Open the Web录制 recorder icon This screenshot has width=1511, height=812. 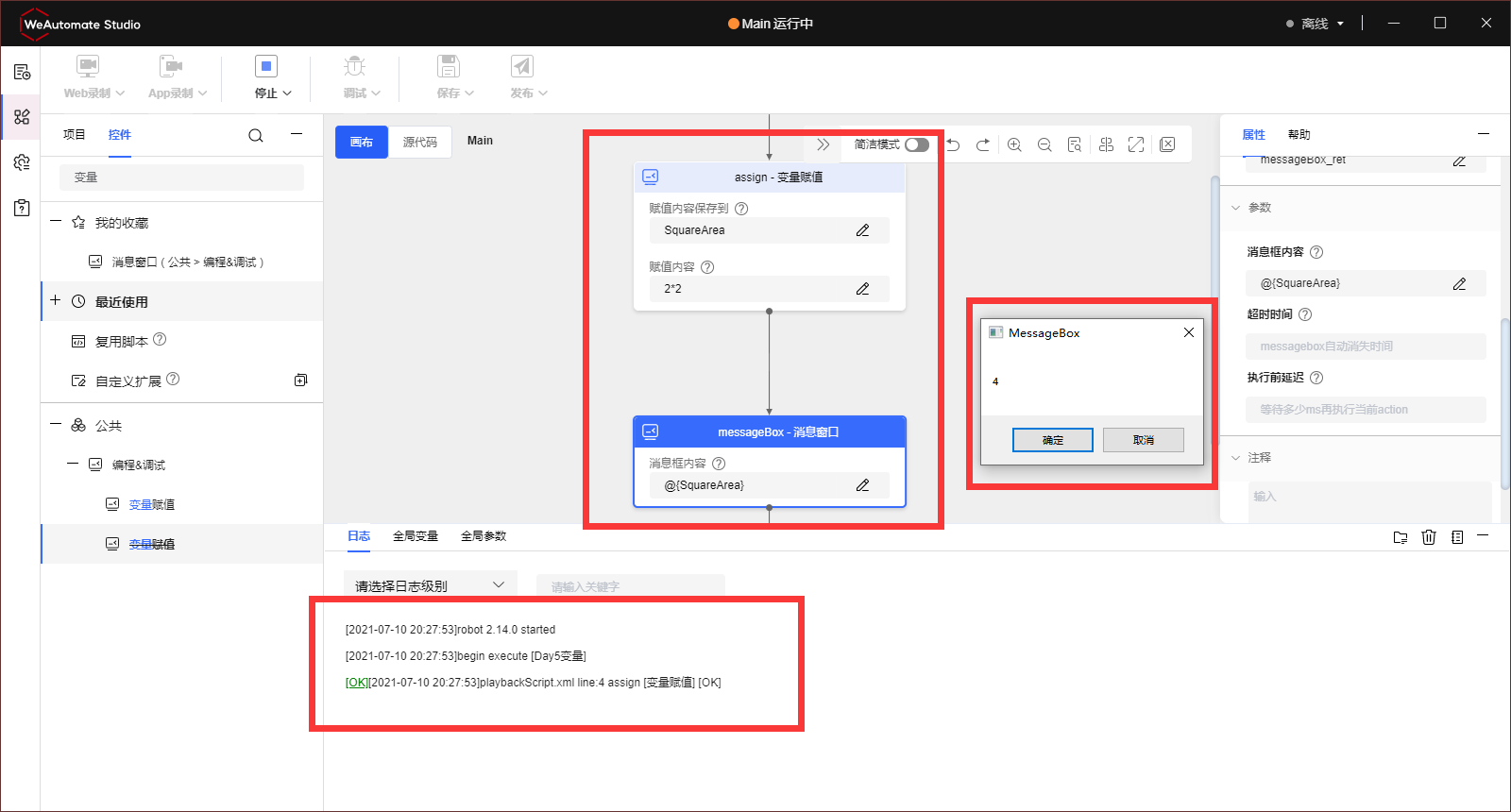tap(88, 66)
